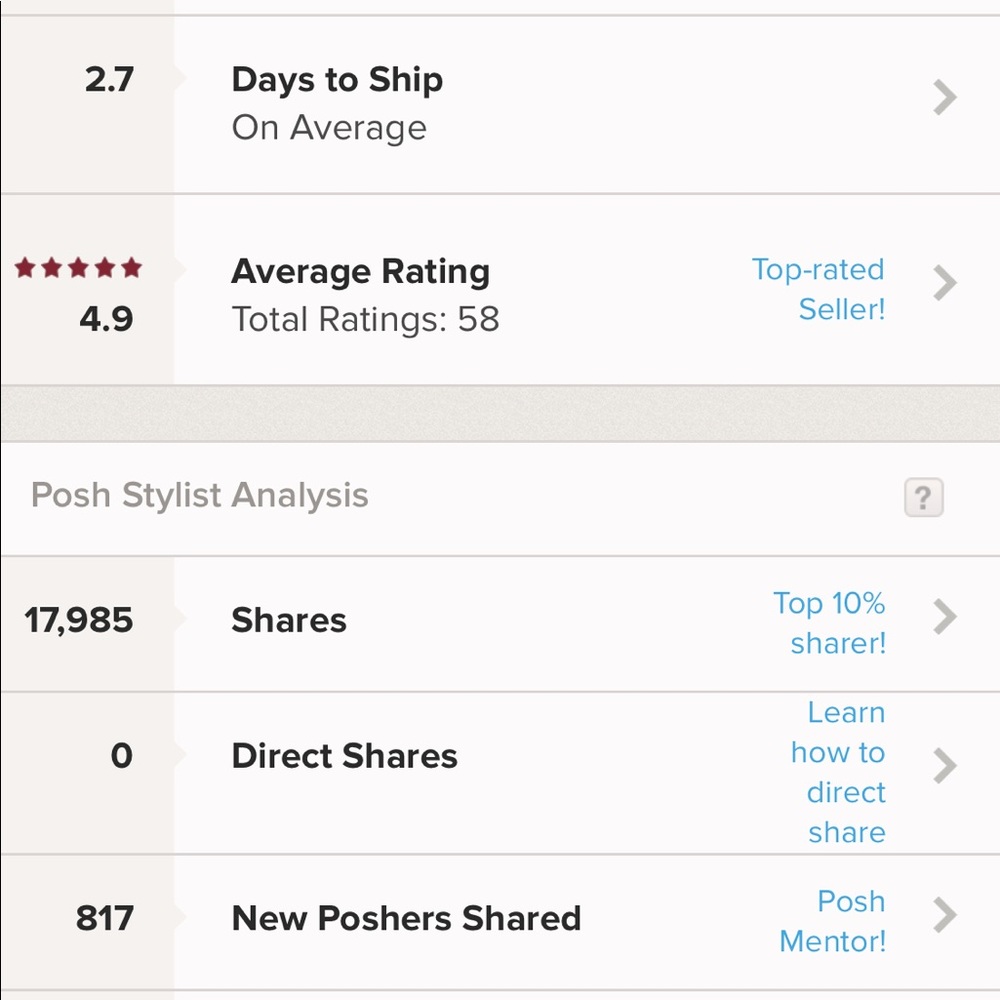Image resolution: width=1000 pixels, height=1000 pixels.
Task: Click the 17,985 shares count
Action: click(x=79, y=620)
